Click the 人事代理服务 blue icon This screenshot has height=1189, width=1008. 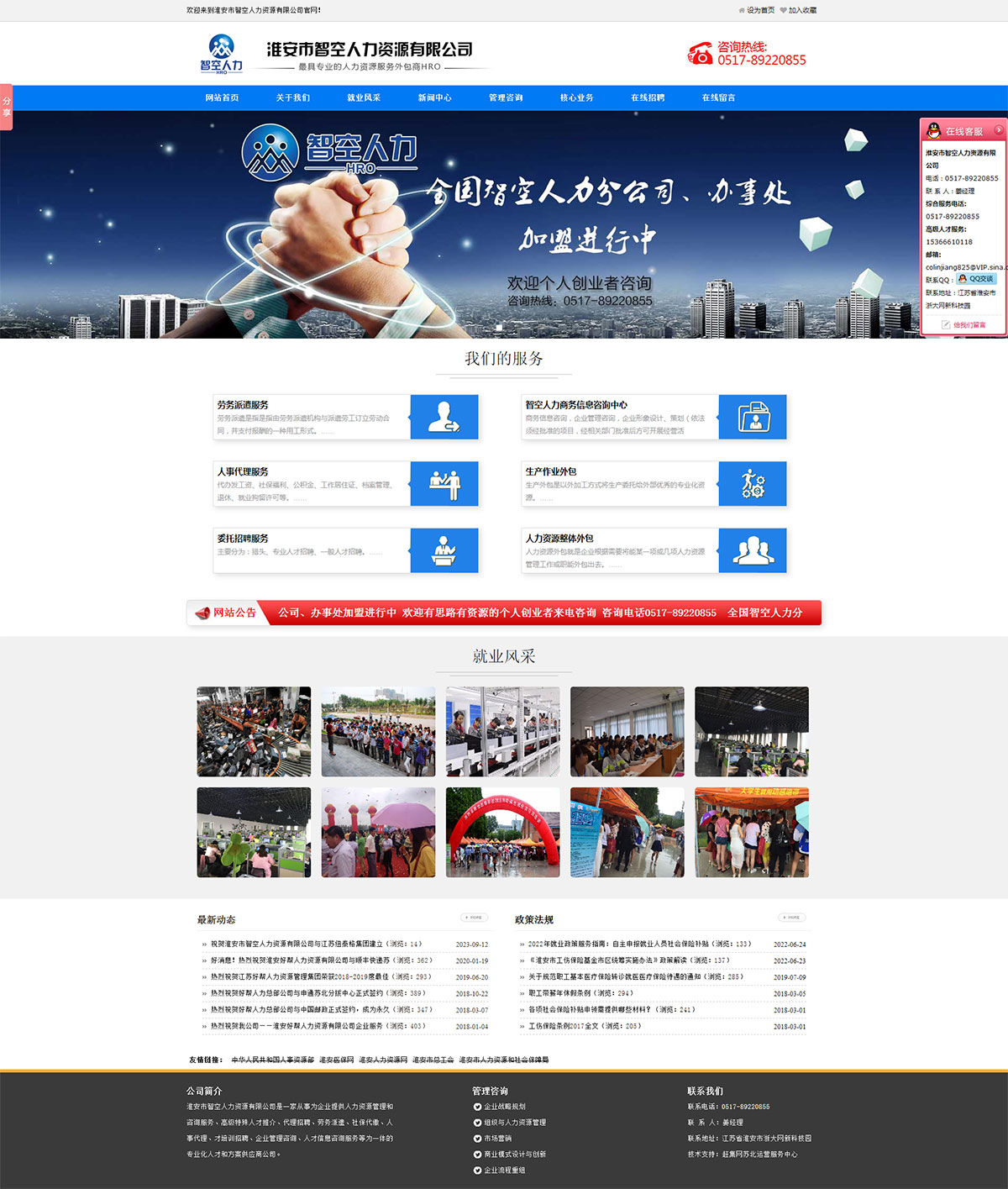click(444, 484)
